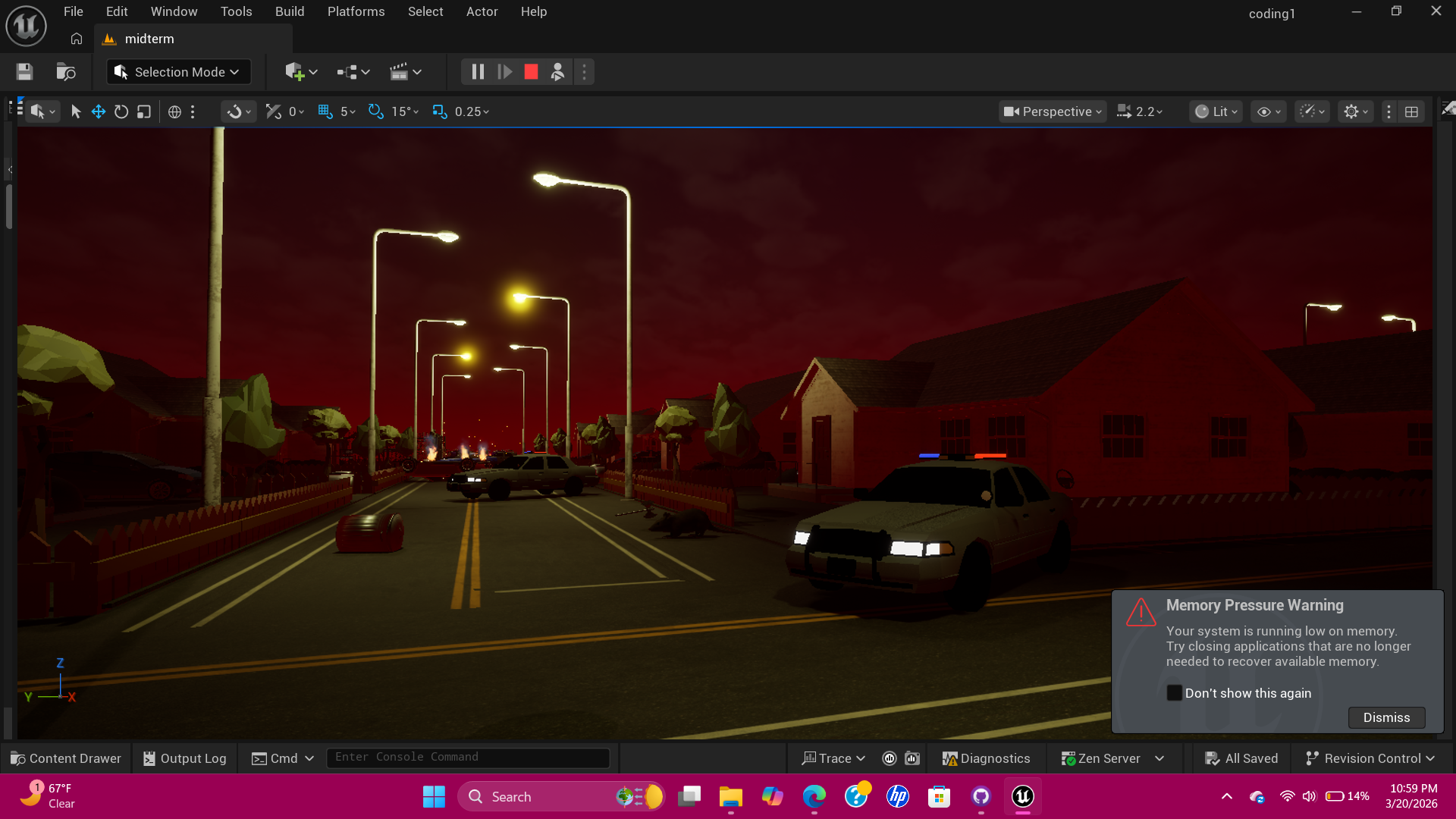The height and width of the screenshot is (819, 1456).
Task: Open the Lit view mode dropdown
Action: coord(1216,111)
